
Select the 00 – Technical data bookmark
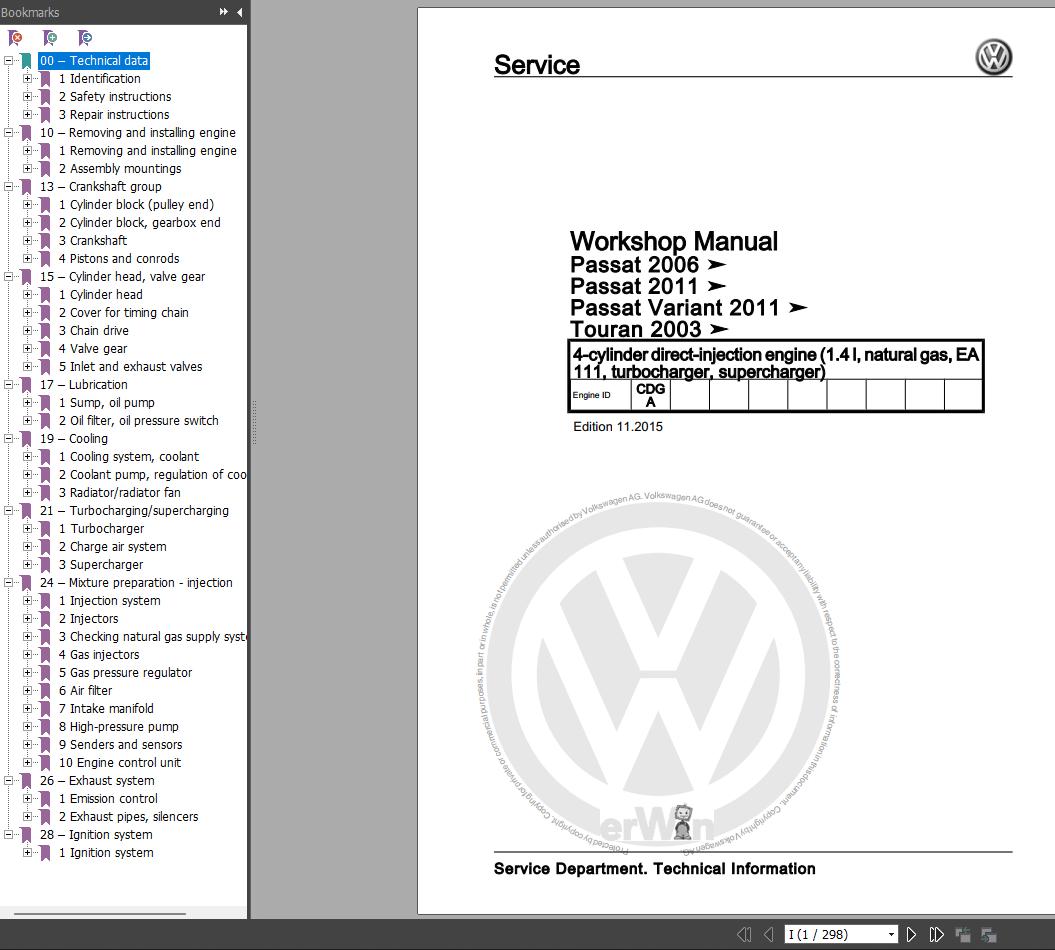tap(94, 60)
